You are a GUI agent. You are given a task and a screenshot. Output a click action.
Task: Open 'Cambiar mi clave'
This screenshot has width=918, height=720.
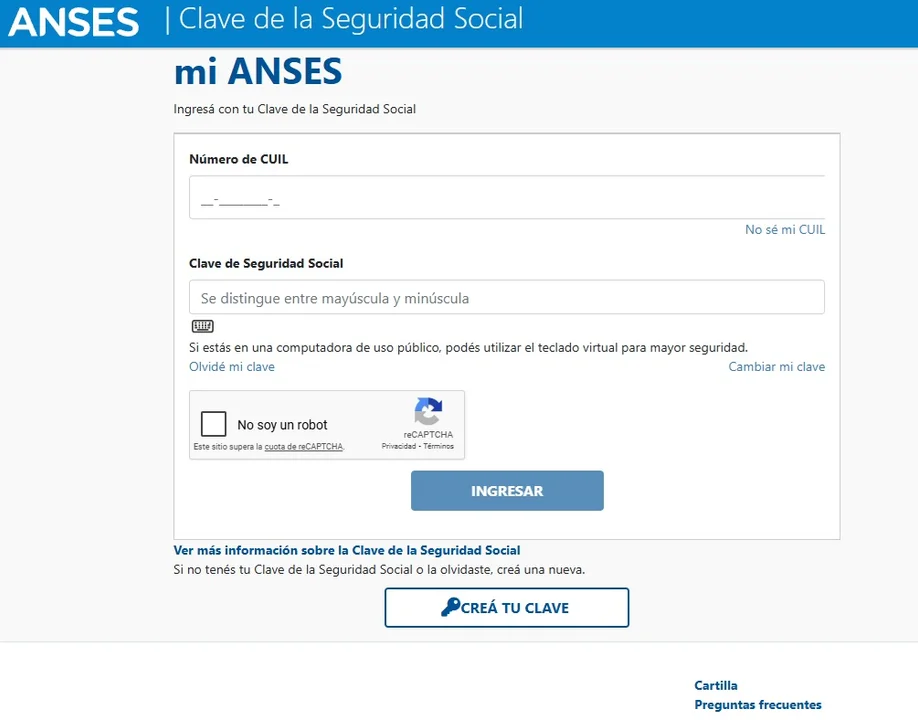(x=776, y=367)
